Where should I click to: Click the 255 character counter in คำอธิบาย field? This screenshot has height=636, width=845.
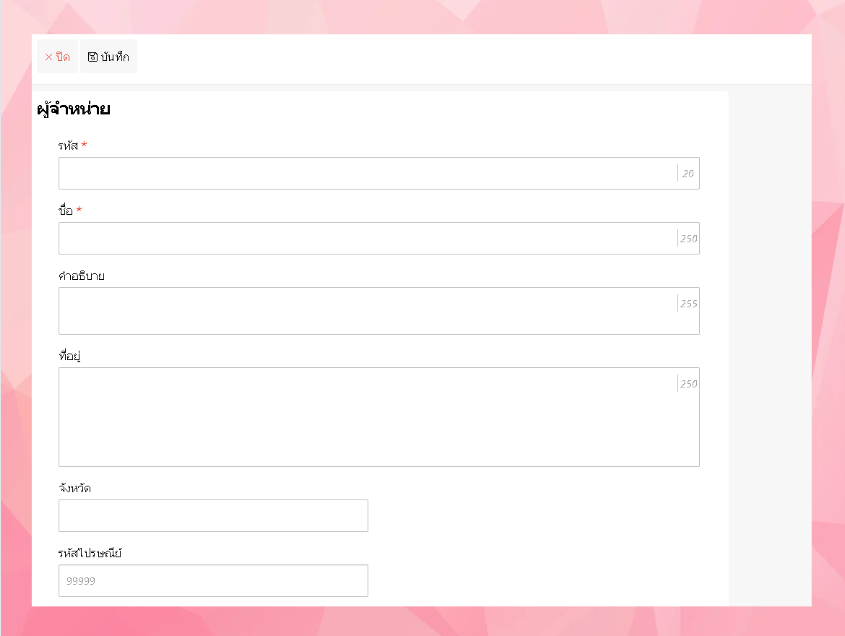click(x=688, y=304)
